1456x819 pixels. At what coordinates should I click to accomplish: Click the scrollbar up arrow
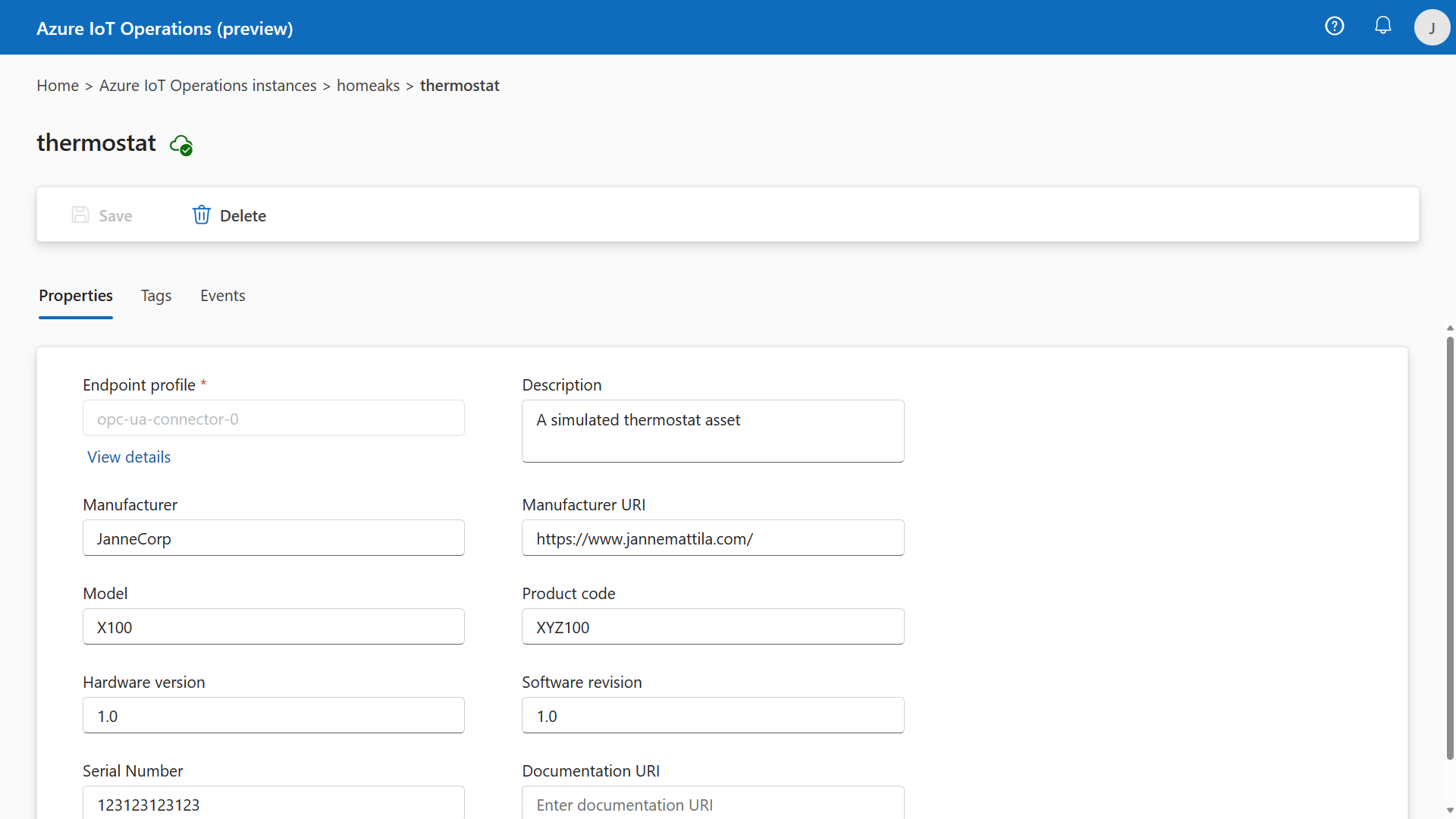tap(1450, 328)
